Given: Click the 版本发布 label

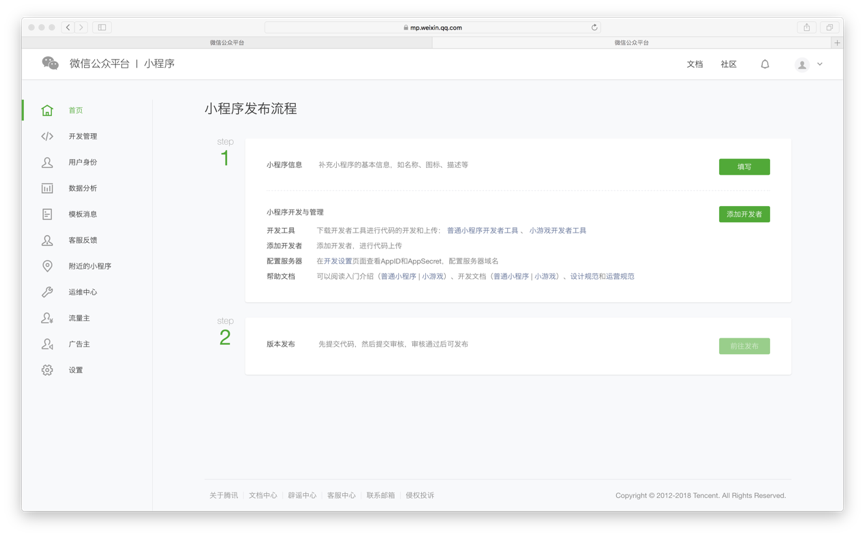Looking at the screenshot, I should (281, 344).
